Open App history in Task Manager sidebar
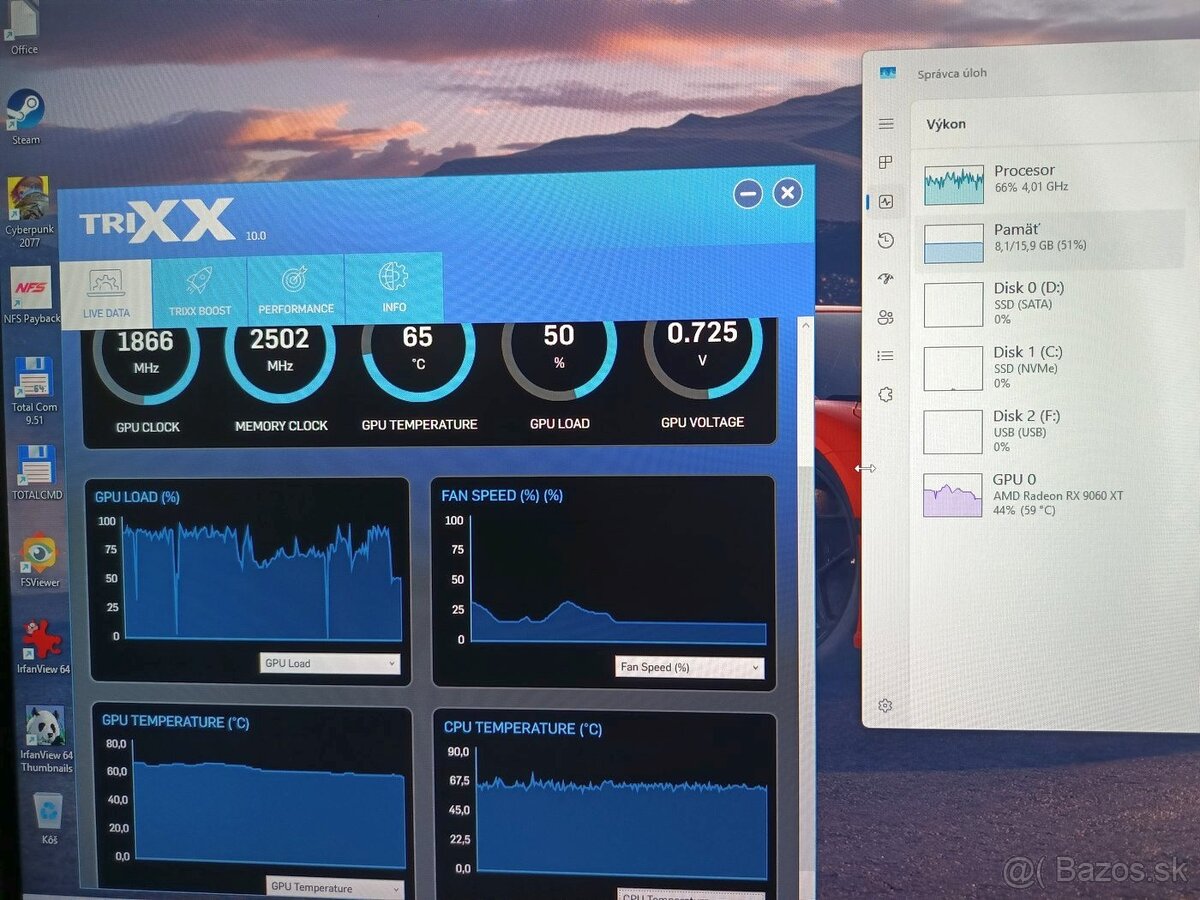 (886, 241)
